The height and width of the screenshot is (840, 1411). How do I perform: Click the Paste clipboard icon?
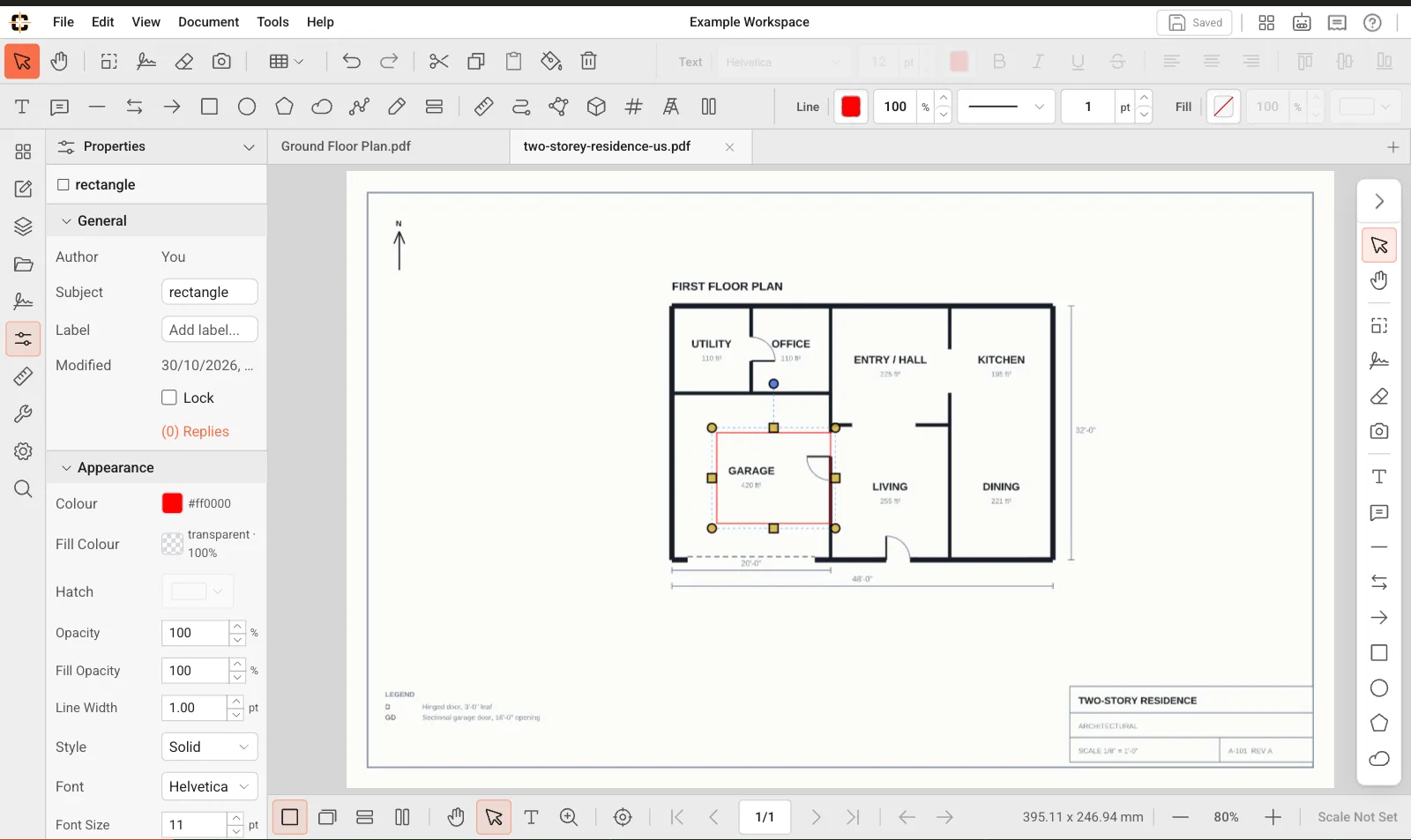513,62
